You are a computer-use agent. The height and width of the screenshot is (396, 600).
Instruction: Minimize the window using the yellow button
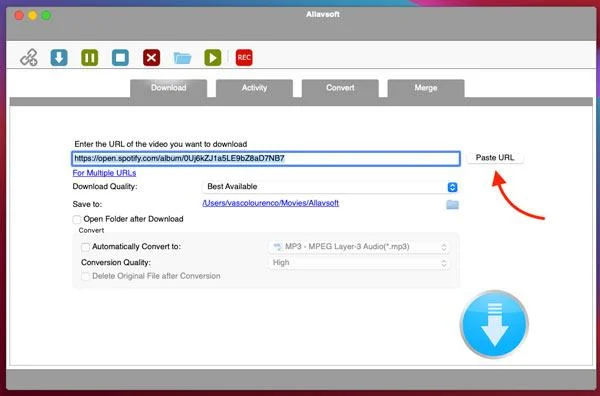point(33,16)
